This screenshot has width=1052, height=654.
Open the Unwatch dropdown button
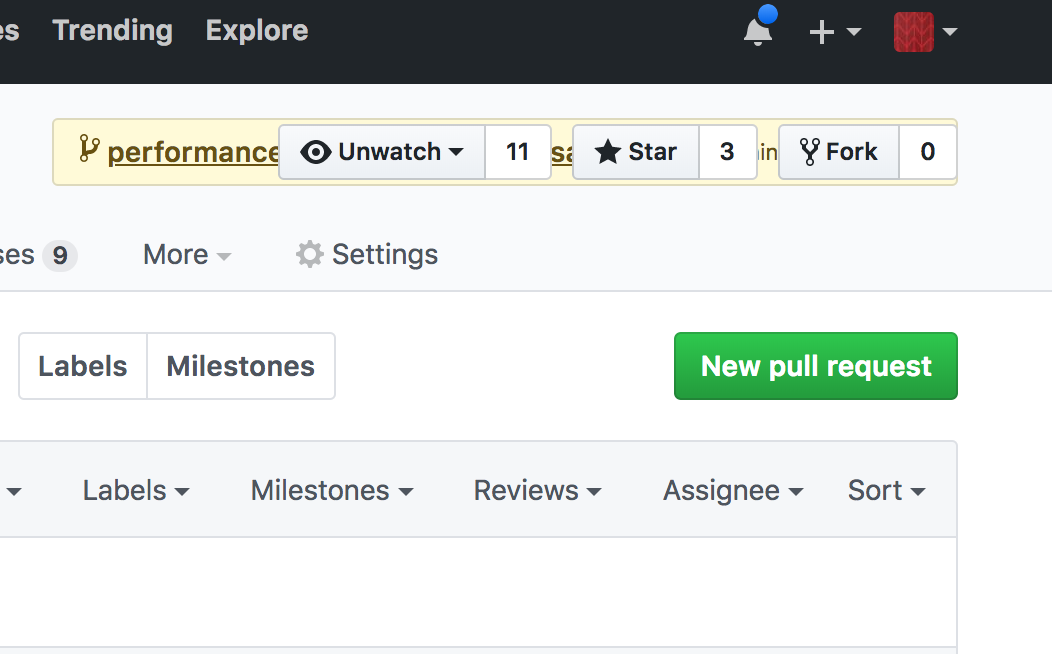(x=382, y=152)
